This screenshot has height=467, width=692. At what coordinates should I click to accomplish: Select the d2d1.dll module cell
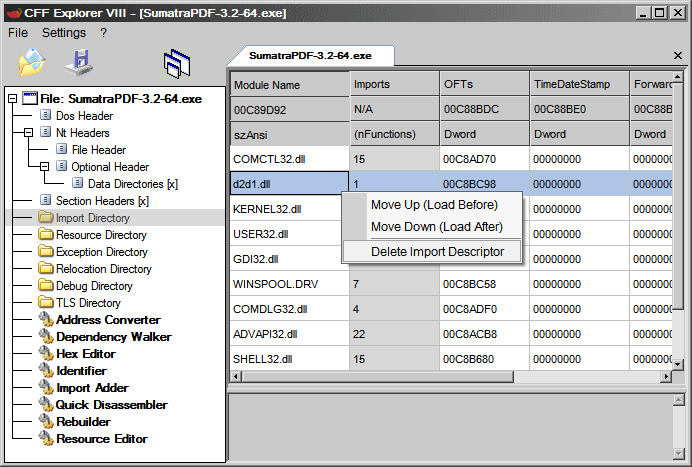(x=290, y=184)
